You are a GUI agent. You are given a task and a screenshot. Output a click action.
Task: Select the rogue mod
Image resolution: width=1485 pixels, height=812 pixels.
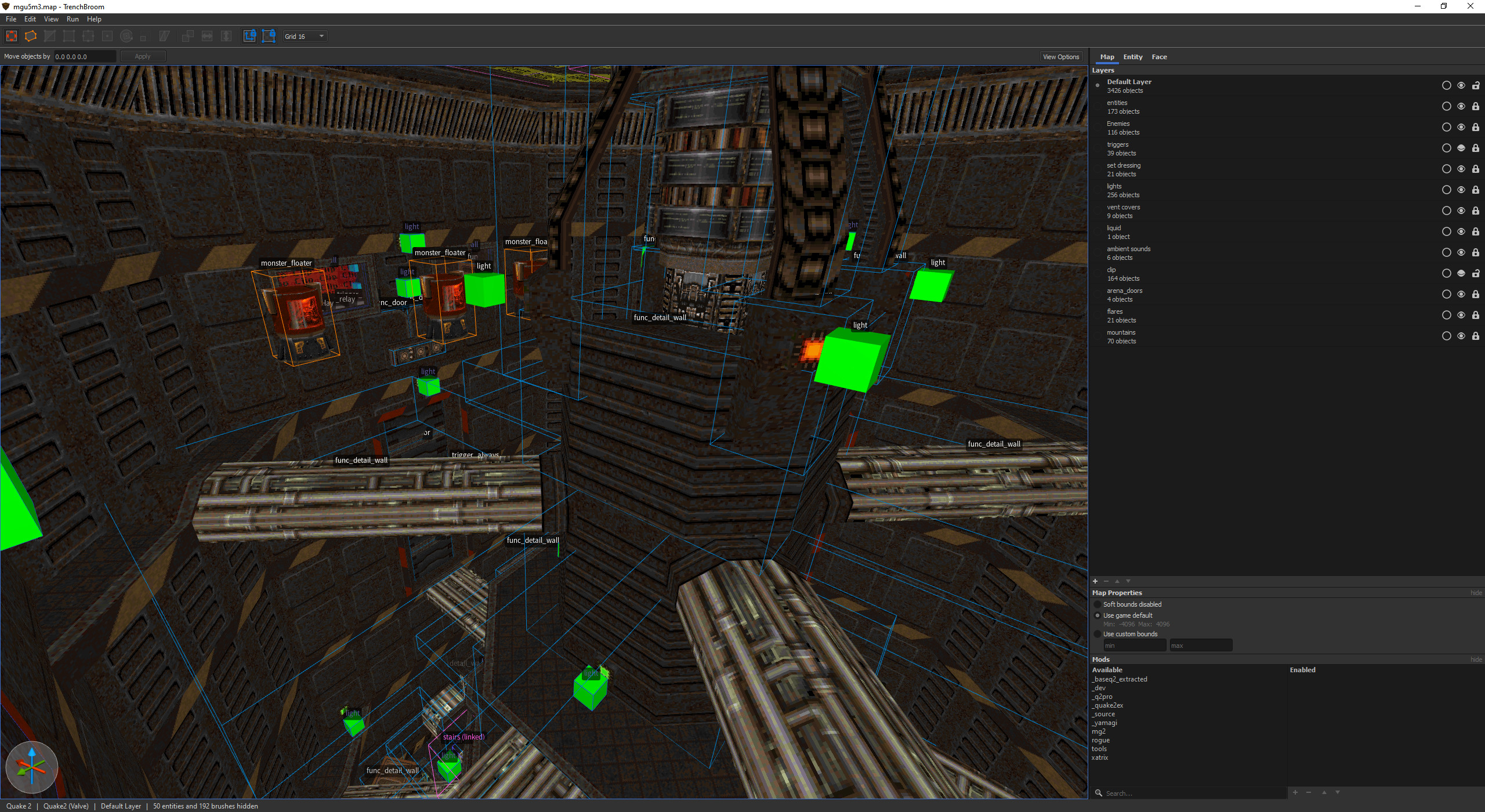point(1101,740)
